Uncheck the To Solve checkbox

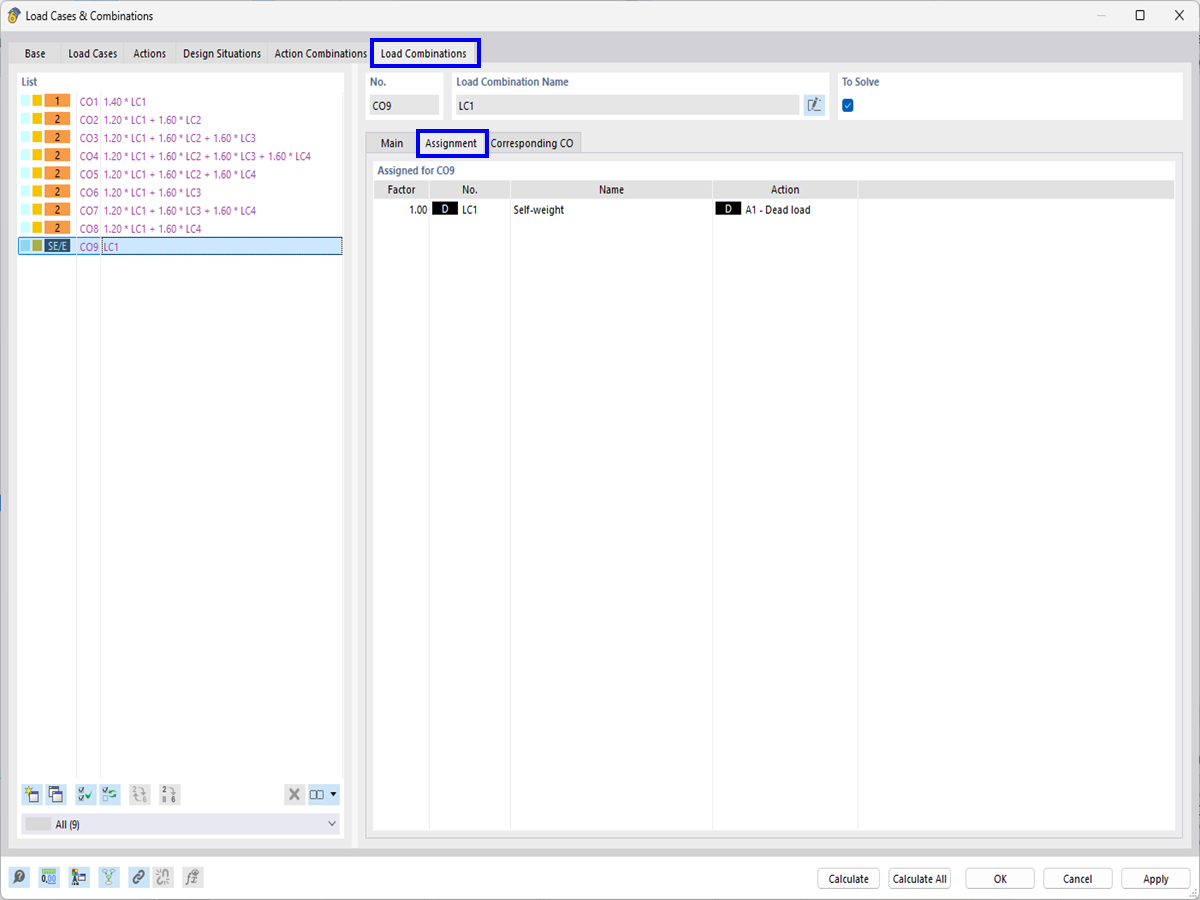[x=847, y=104]
